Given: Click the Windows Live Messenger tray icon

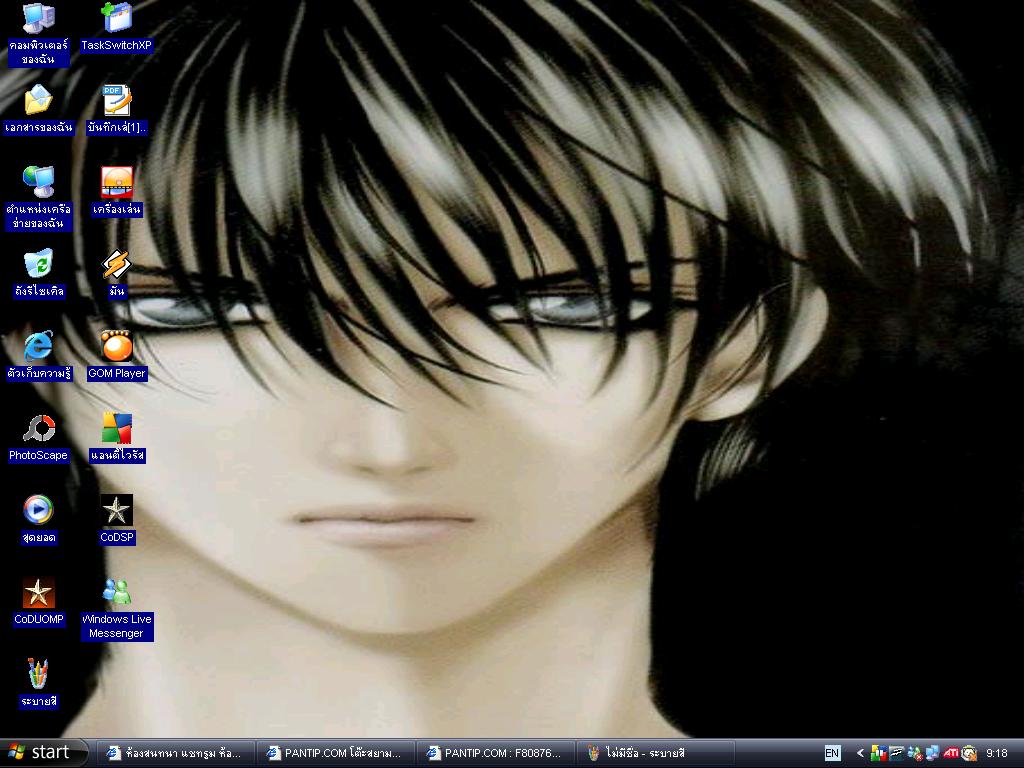Looking at the screenshot, I should 914,753.
